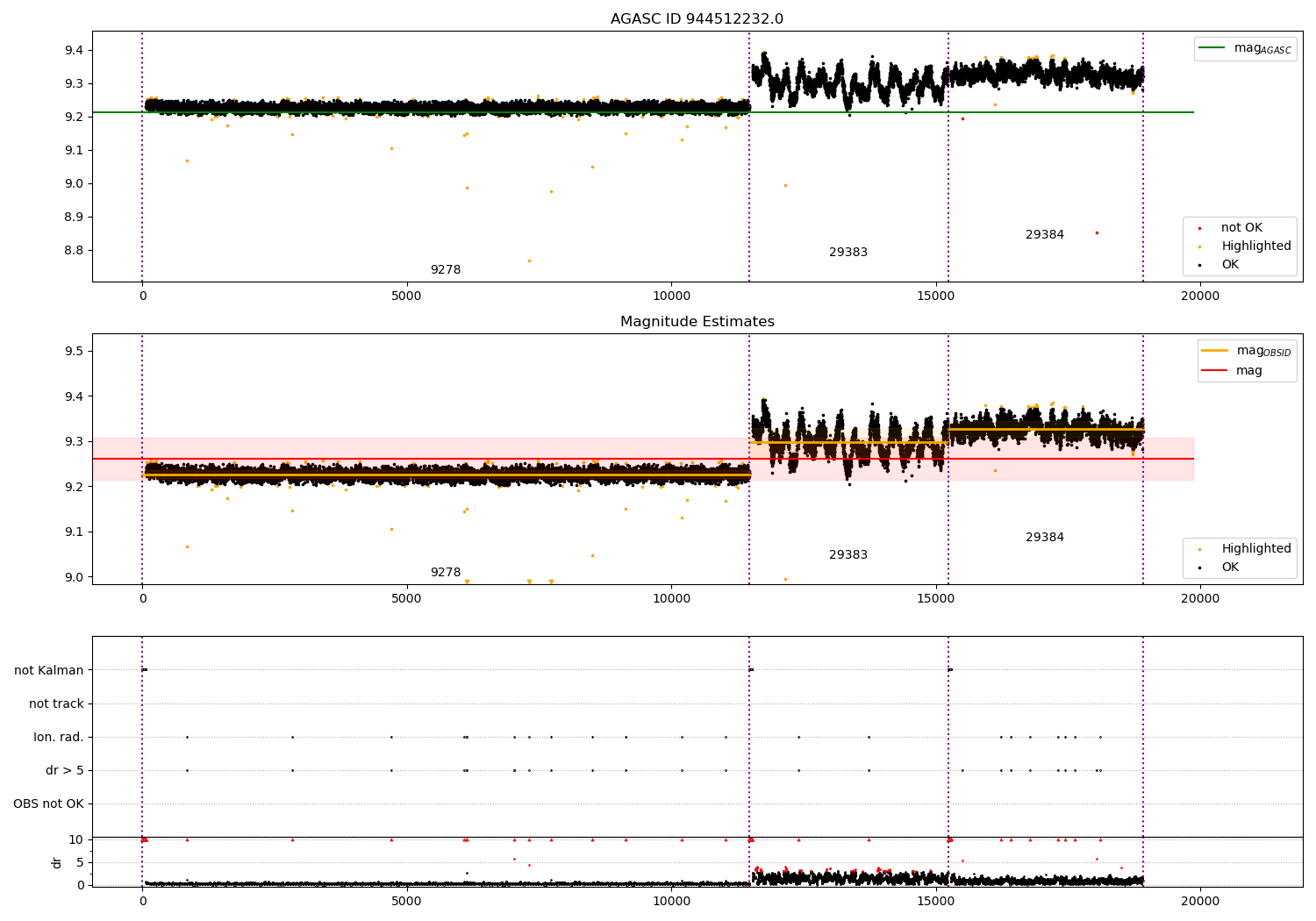Click the '5000' x-tick of the middle plot
This screenshot has height=921, width=1316.
click(407, 599)
